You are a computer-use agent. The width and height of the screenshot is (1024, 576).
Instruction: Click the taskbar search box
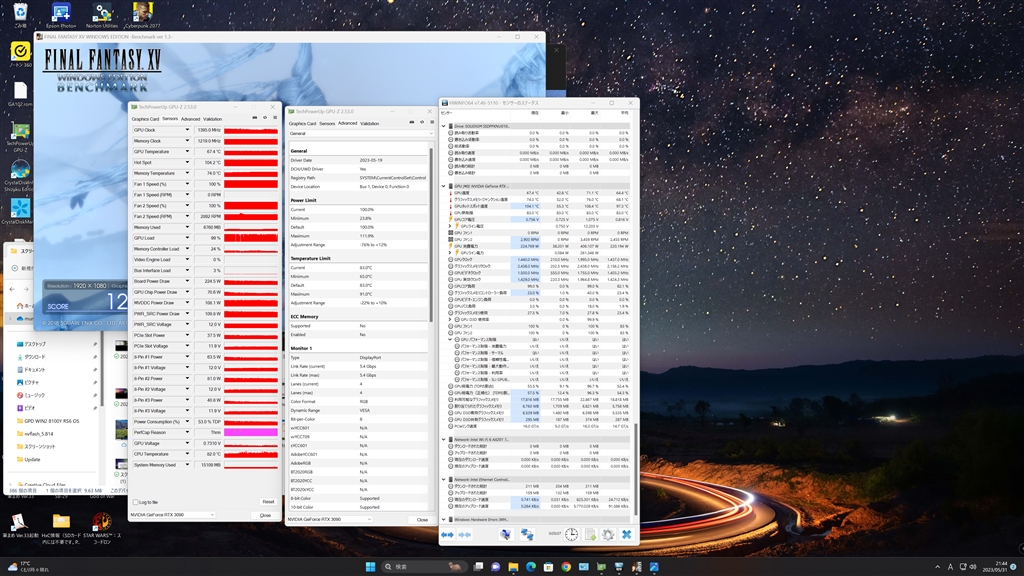[410, 566]
